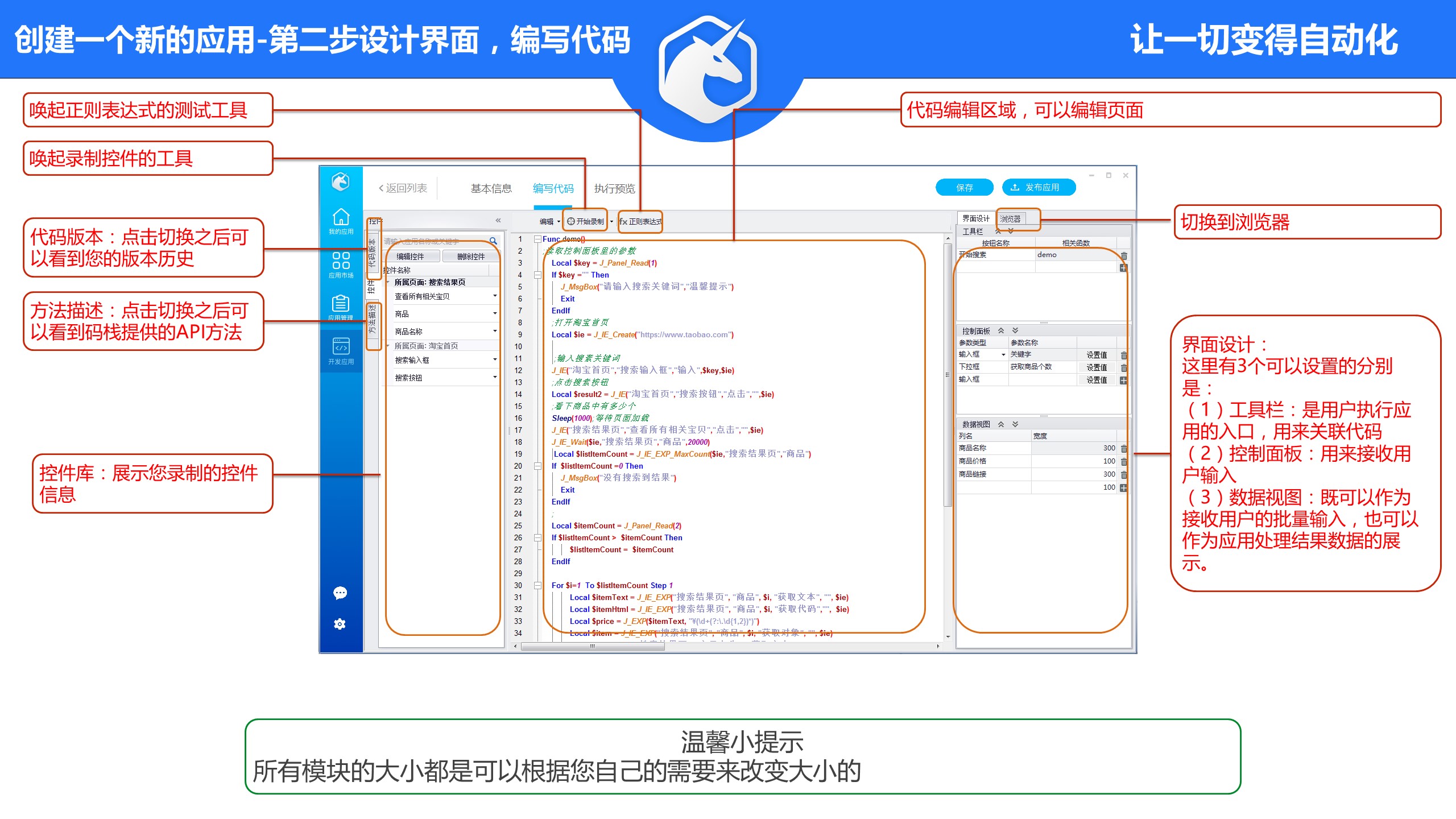Click the control search magnifier icon
Viewport: 1456px width, 819px height.
coord(493,241)
